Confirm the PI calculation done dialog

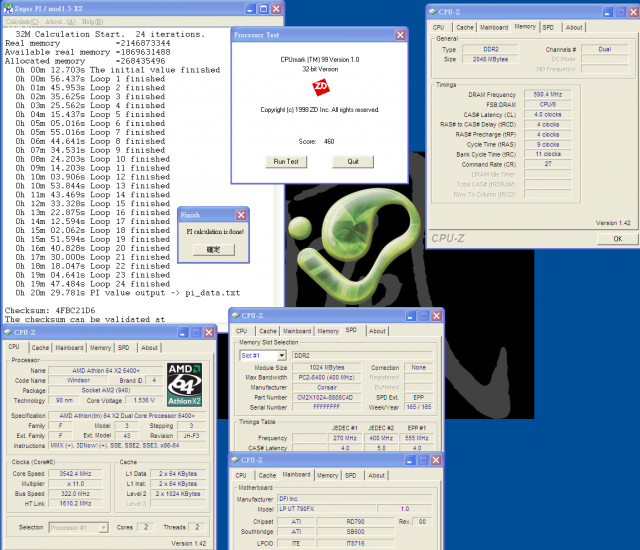click(x=213, y=250)
